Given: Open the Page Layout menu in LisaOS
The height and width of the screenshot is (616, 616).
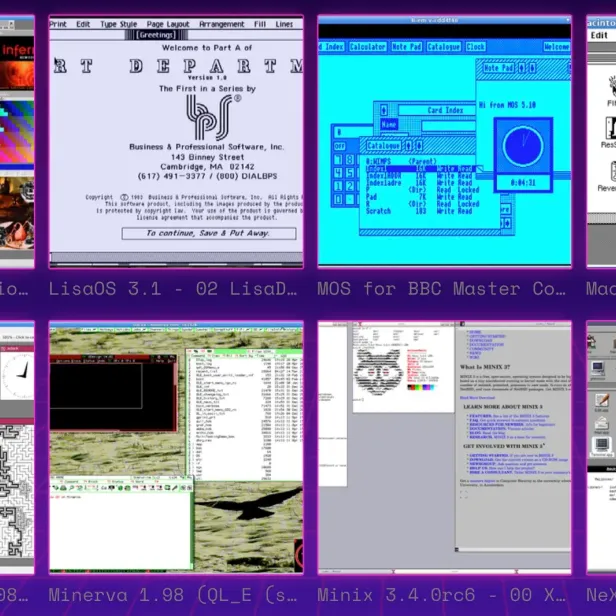Looking at the screenshot, I should (x=168, y=24).
